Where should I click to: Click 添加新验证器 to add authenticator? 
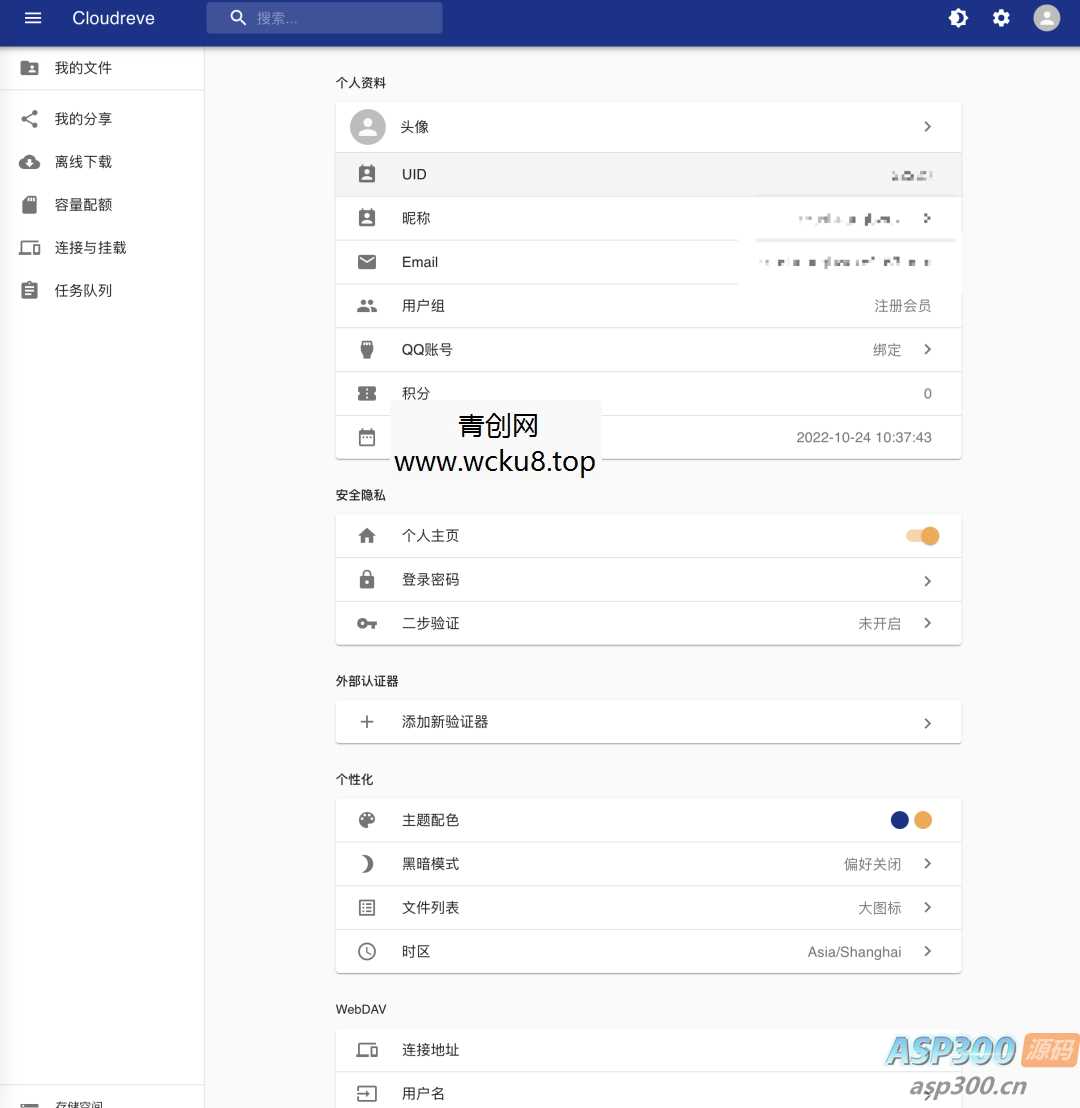click(x=445, y=721)
